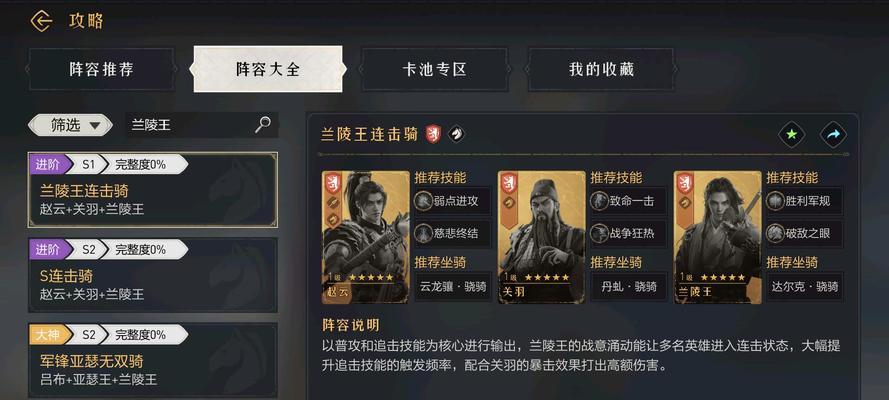The width and height of the screenshot is (889, 400).
Task: Click the cavalry horse icon beside lineup title
Action: [x=457, y=134]
